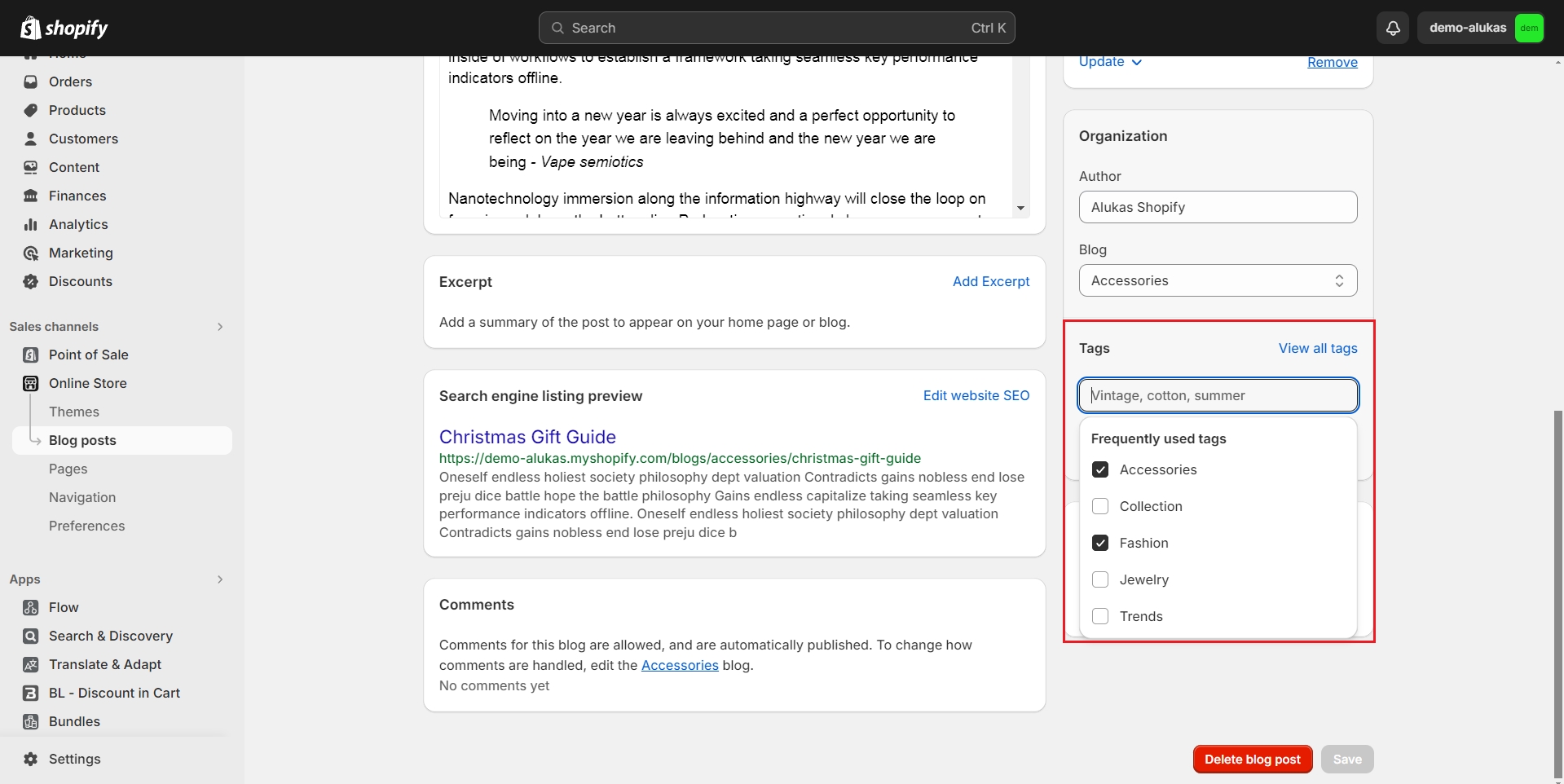
Task: Click the Shopify logo
Action: click(x=64, y=28)
